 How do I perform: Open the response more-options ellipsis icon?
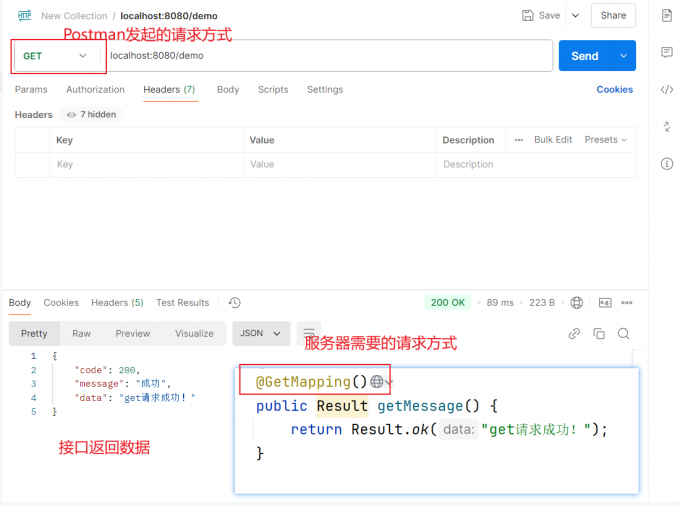[x=627, y=303]
